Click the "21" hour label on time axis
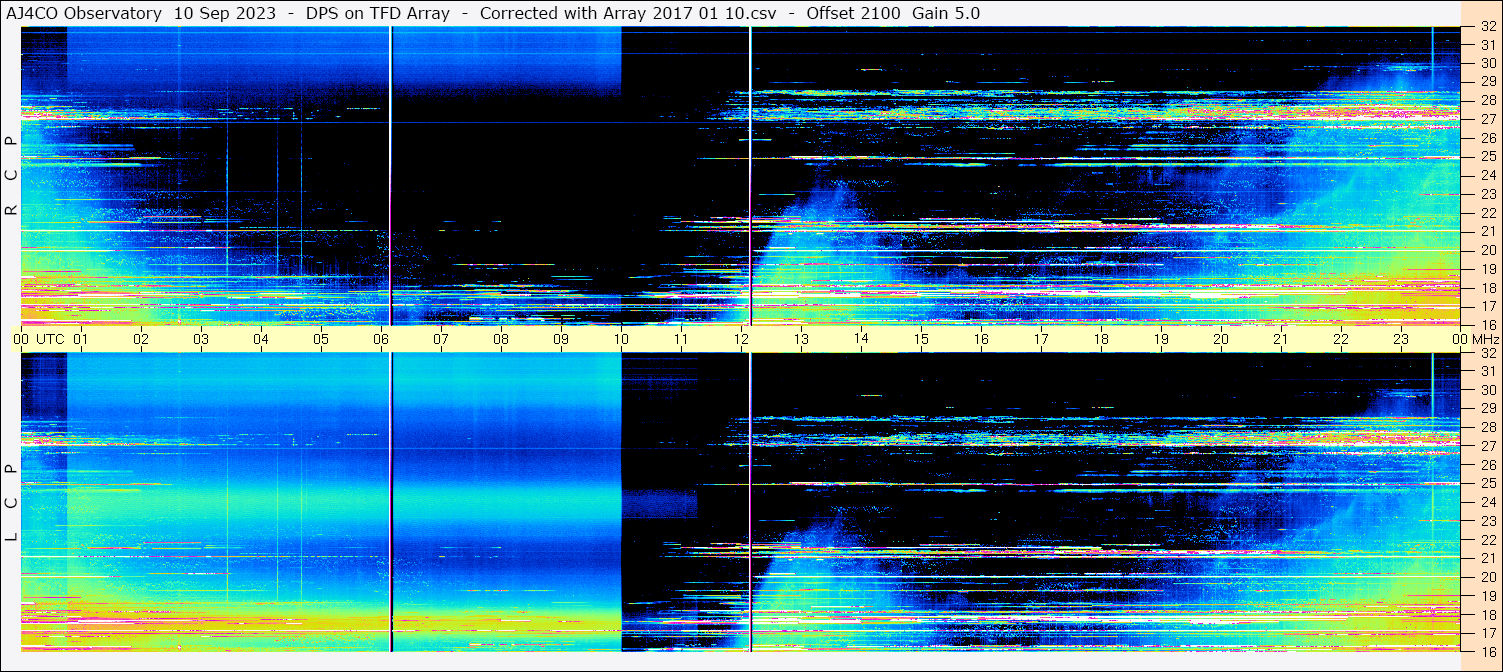 (x=1281, y=339)
